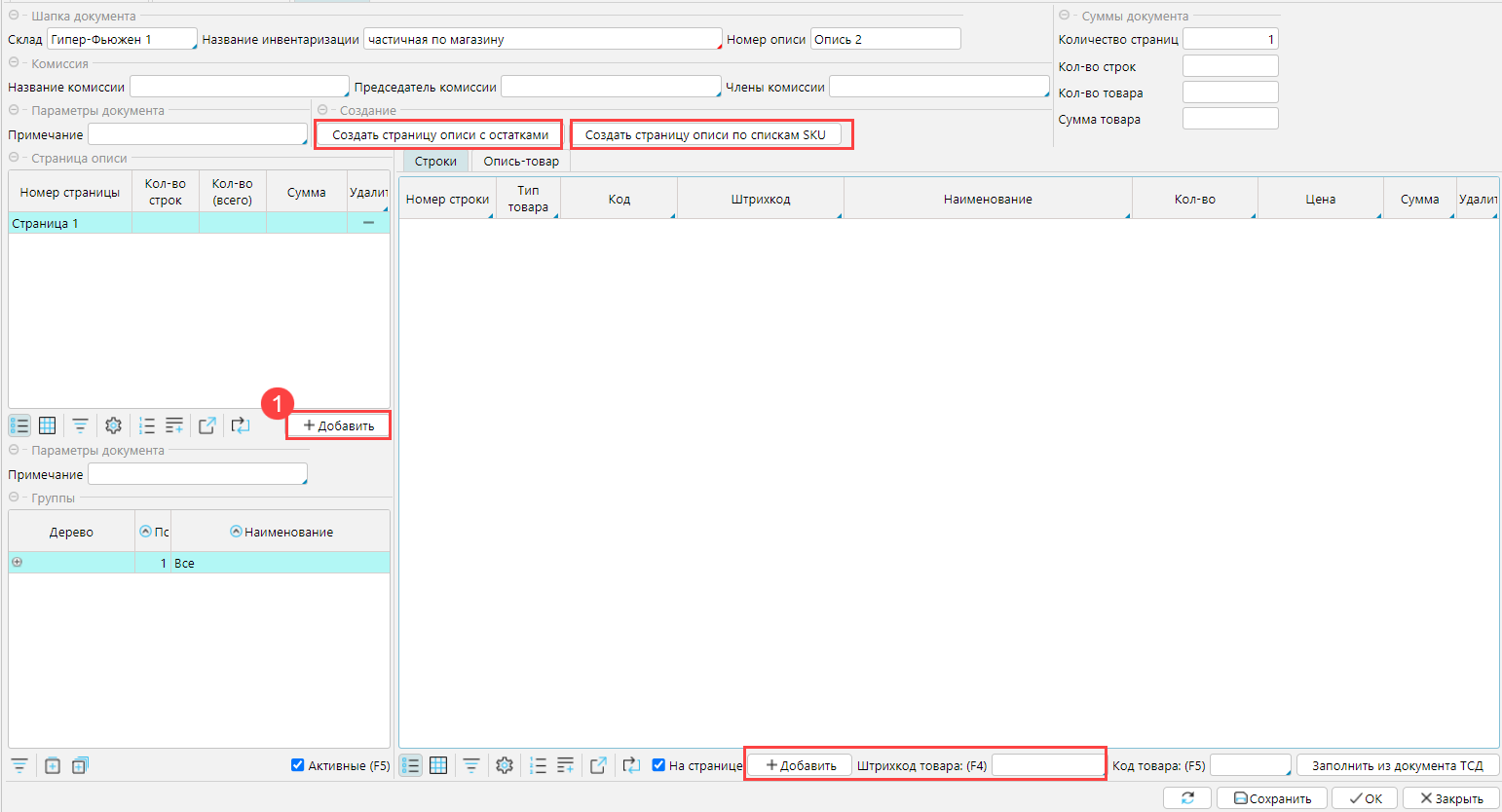
Task: Click filter icon in page list toolbar
Action: tap(80, 425)
